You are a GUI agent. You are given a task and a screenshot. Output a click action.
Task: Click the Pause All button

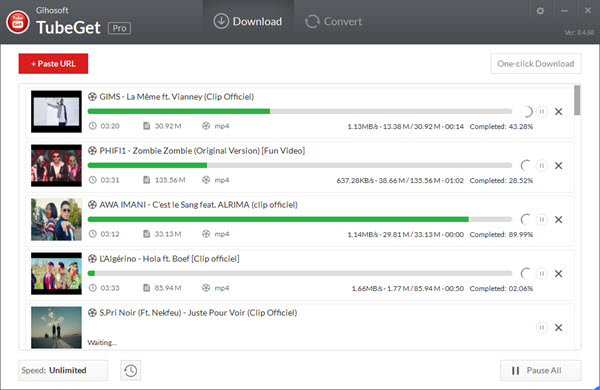coord(540,370)
